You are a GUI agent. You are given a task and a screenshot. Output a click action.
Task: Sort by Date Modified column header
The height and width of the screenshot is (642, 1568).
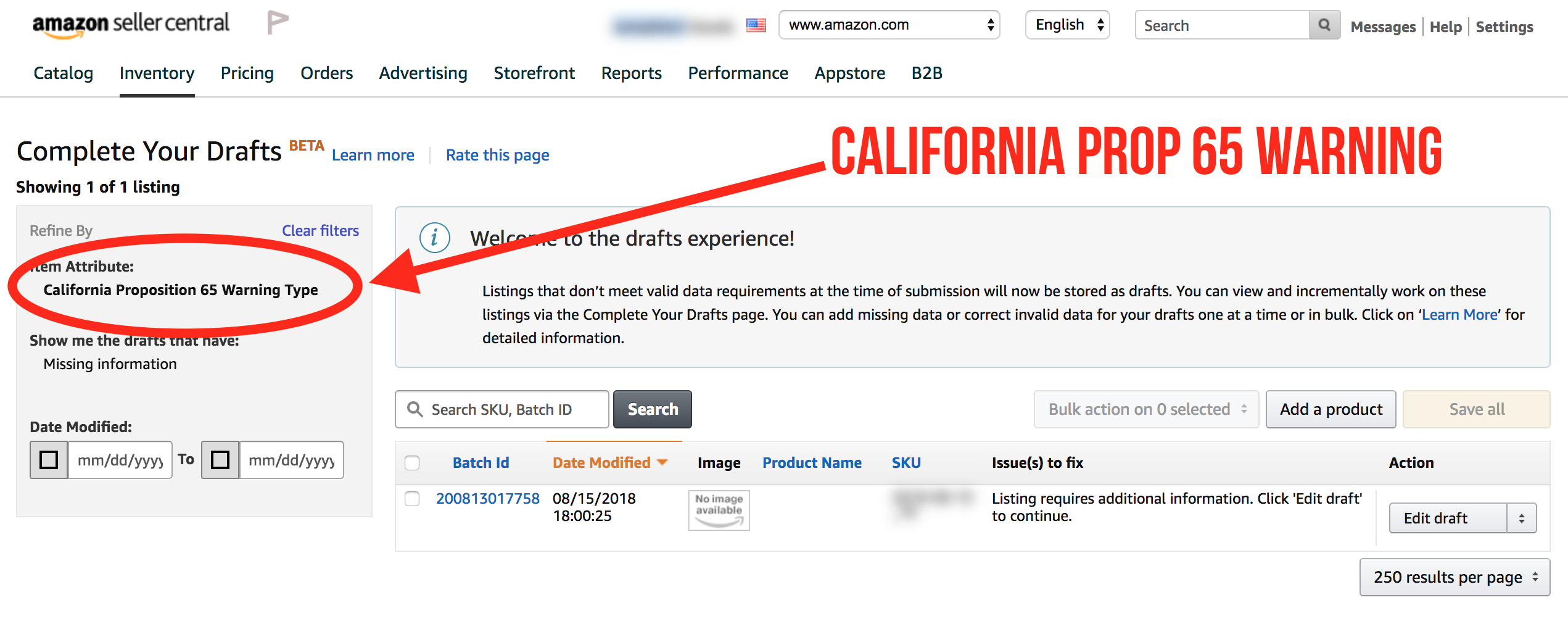(x=601, y=462)
